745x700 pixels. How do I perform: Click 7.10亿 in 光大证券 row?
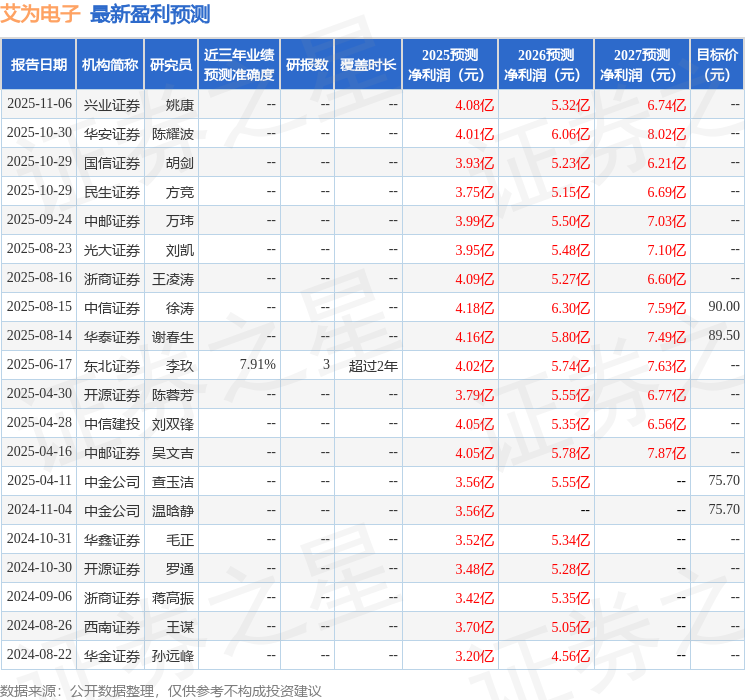[x=667, y=250]
